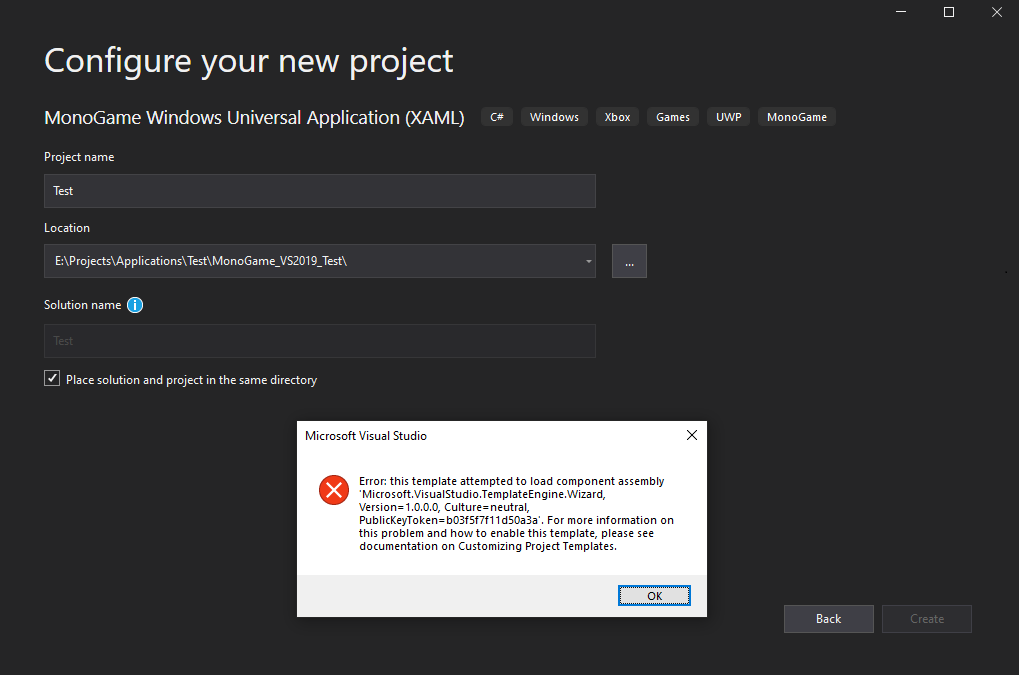
Task: Click the Solution name info icon
Action: (x=135, y=305)
